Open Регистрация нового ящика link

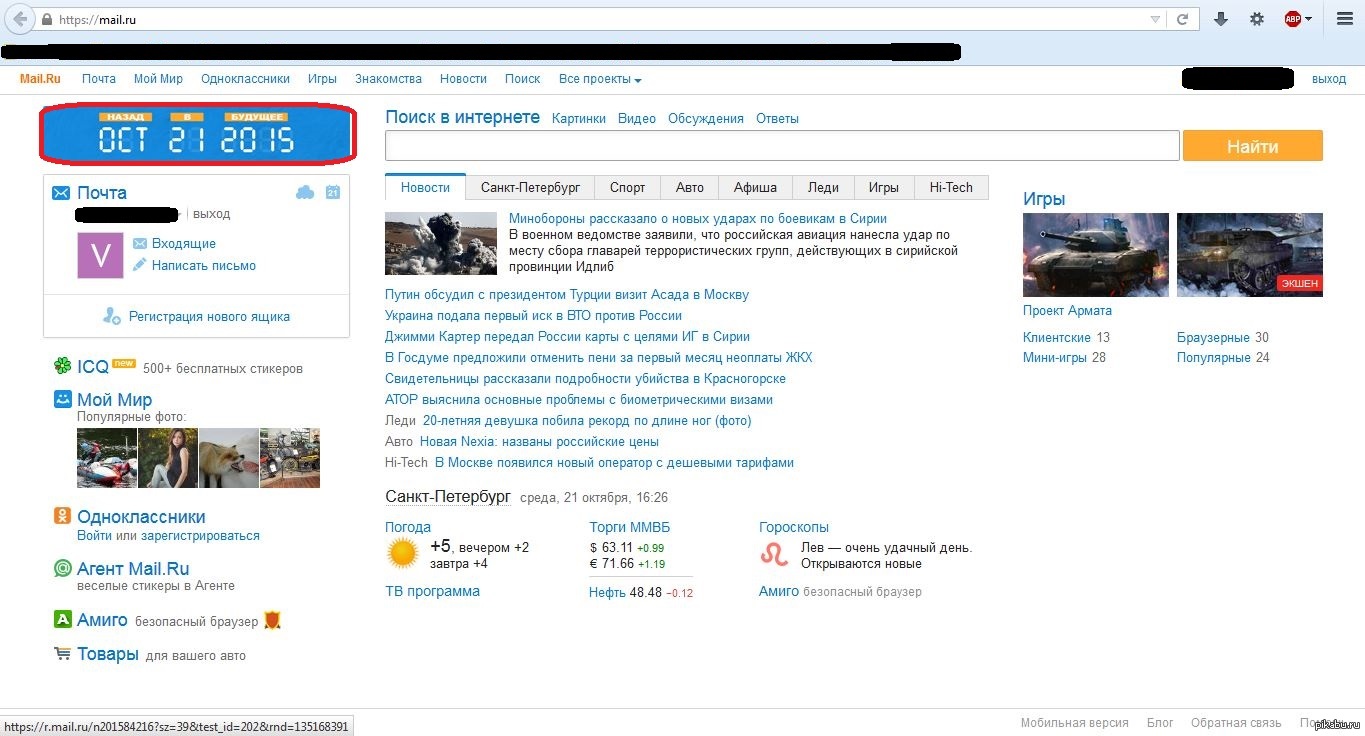pyautogui.click(x=209, y=316)
